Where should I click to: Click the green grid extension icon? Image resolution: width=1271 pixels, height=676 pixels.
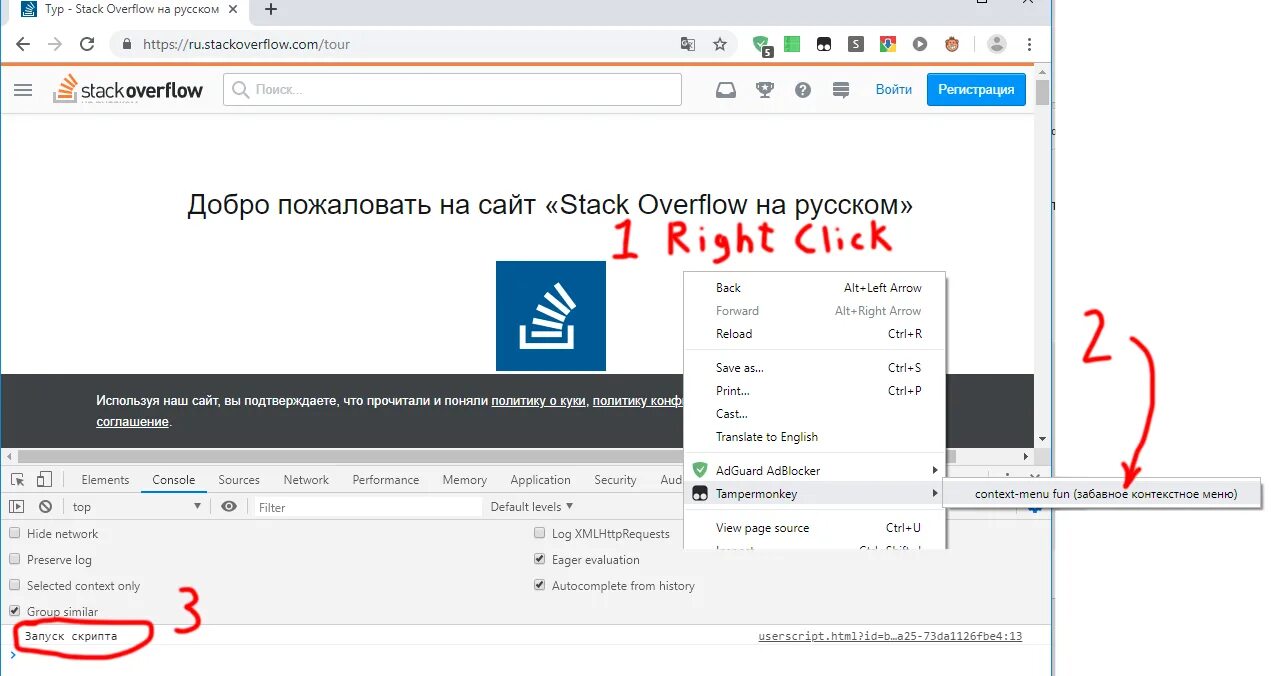[x=792, y=44]
